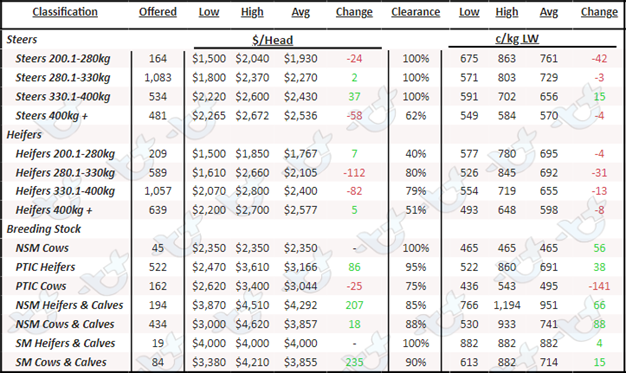The width and height of the screenshot is (626, 373).
Task: Click the 1,083 offered value cell
Action: 158,77
